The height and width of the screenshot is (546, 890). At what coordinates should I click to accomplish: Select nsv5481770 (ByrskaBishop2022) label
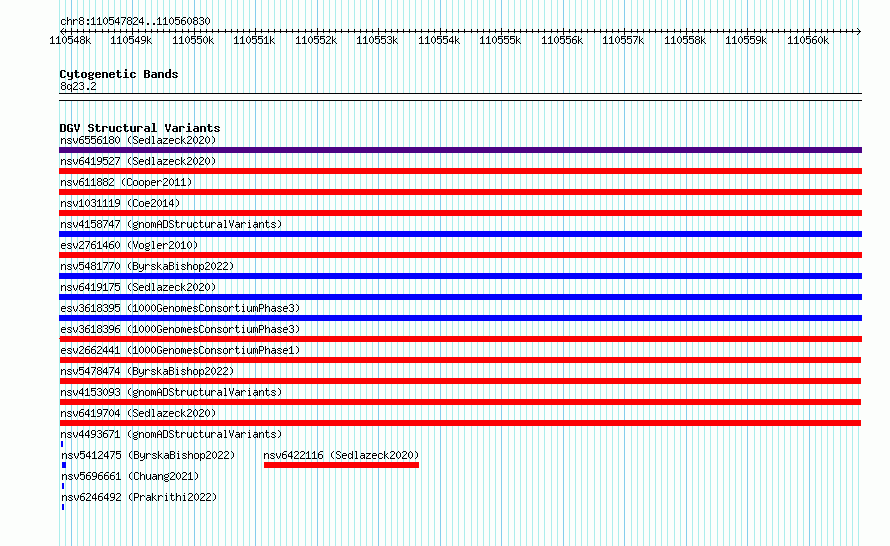pos(147,266)
